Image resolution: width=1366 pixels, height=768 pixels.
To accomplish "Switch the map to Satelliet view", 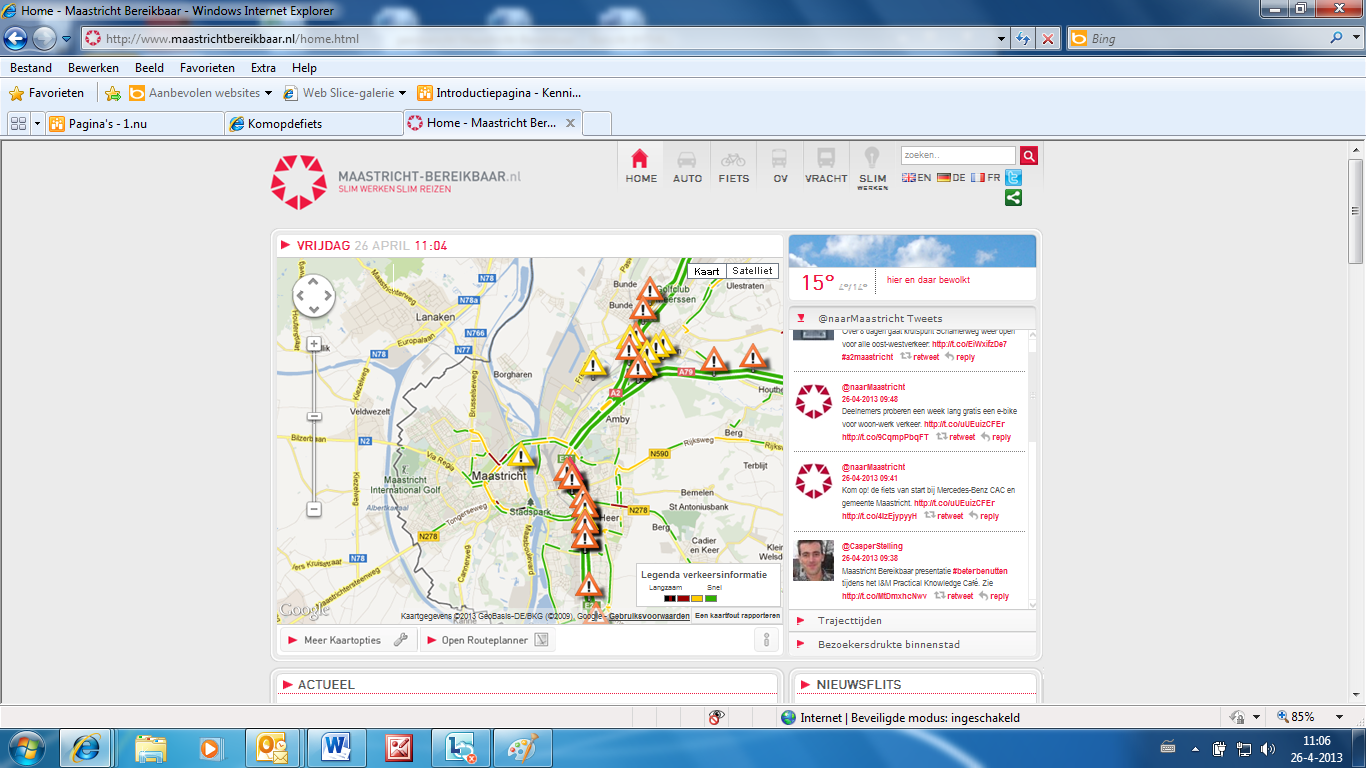I will 751,271.
